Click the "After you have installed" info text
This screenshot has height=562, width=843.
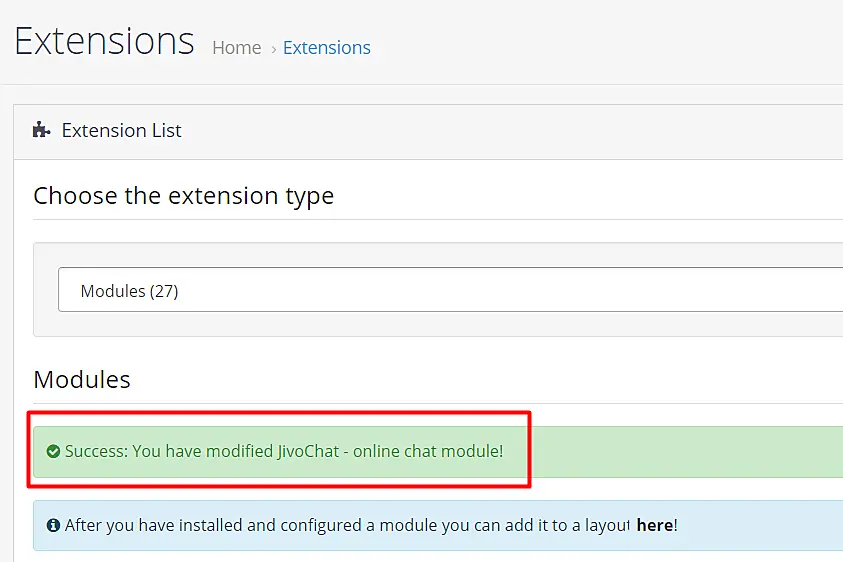(x=200, y=525)
